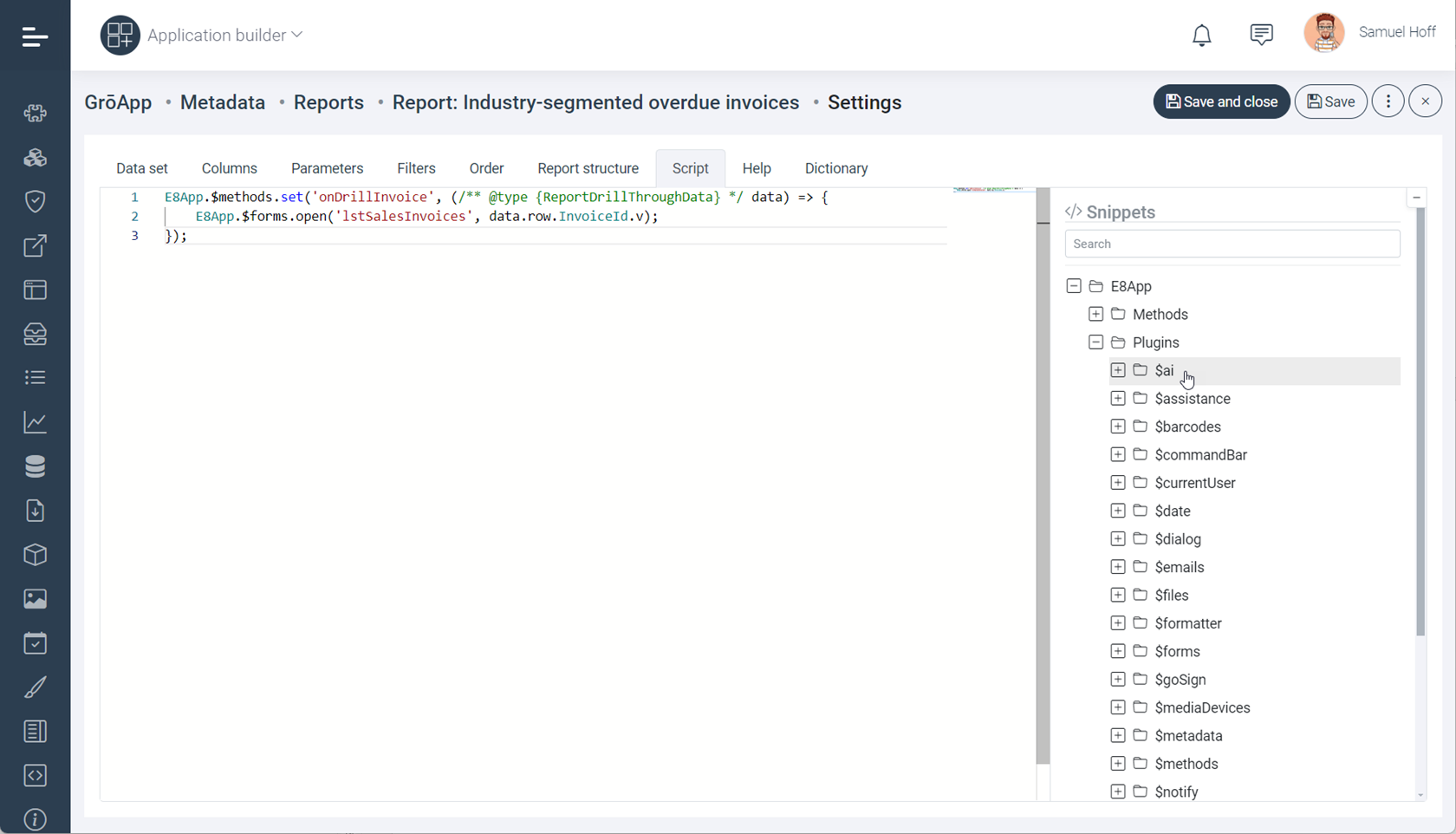The height and width of the screenshot is (834, 1456).
Task: Open the line-chart analytics icon in sidebar
Action: (x=35, y=422)
